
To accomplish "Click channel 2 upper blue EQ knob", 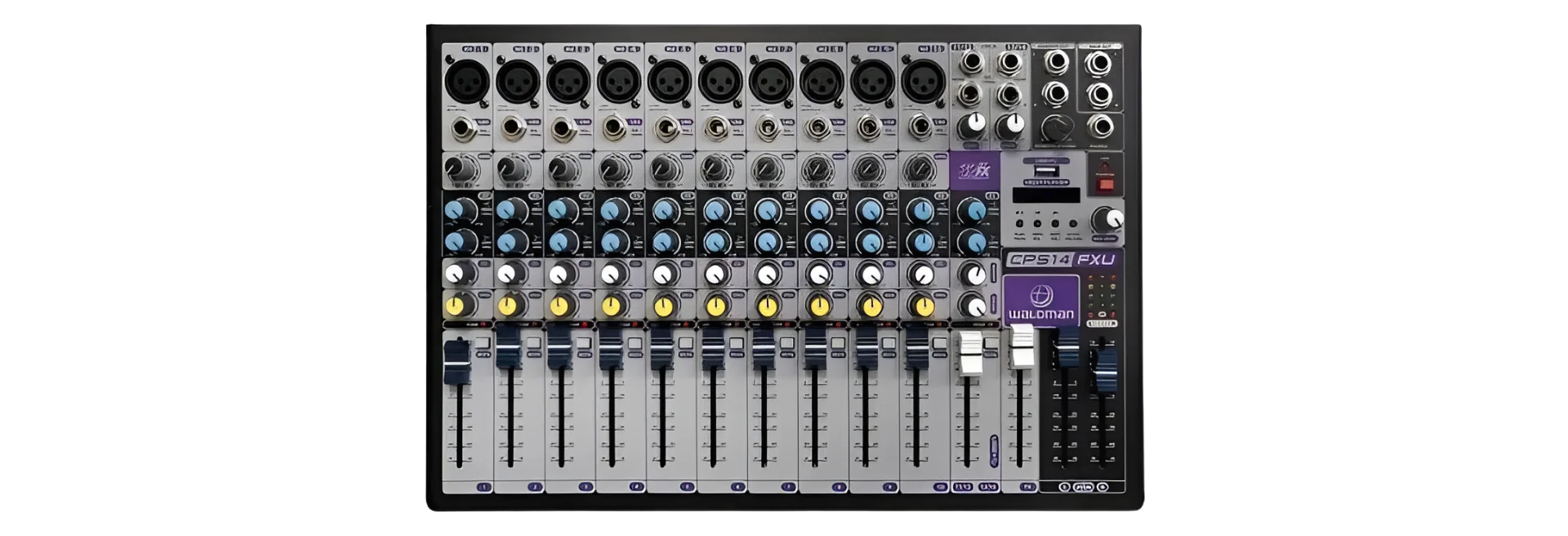I will click(511, 211).
